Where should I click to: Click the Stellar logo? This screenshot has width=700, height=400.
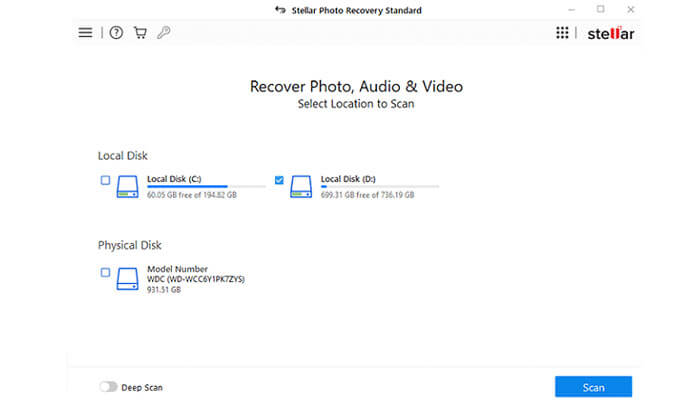(611, 33)
